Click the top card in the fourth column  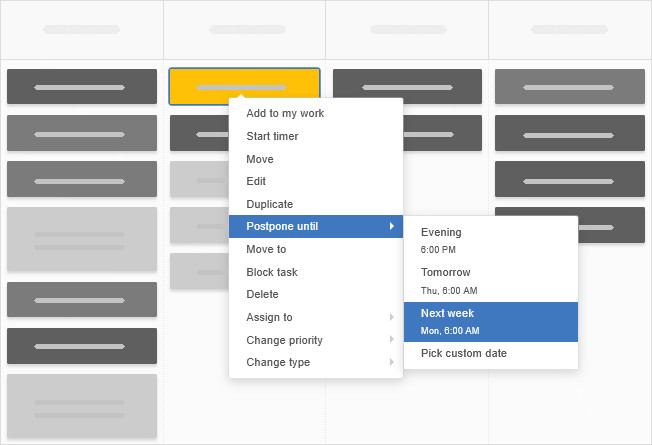pos(569,87)
